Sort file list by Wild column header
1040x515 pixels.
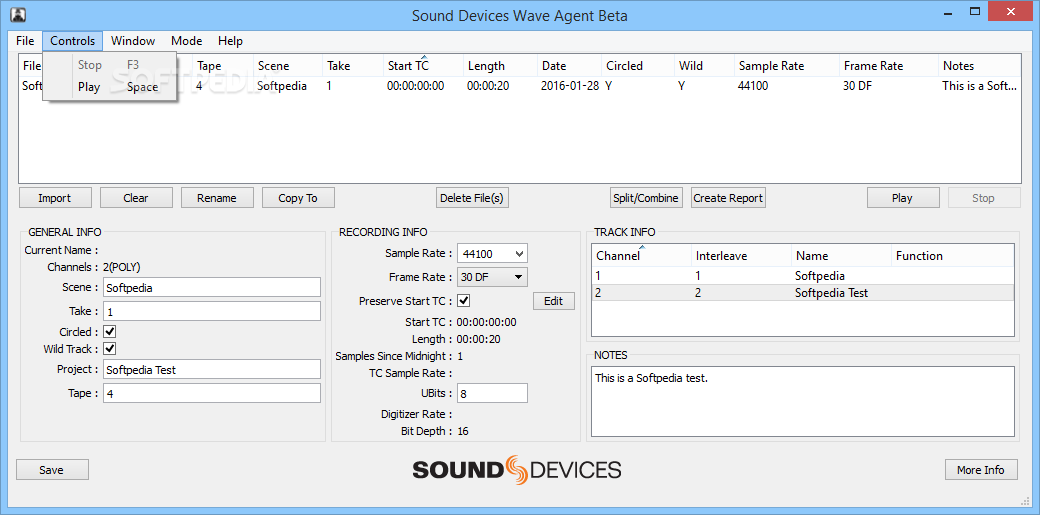(704, 66)
